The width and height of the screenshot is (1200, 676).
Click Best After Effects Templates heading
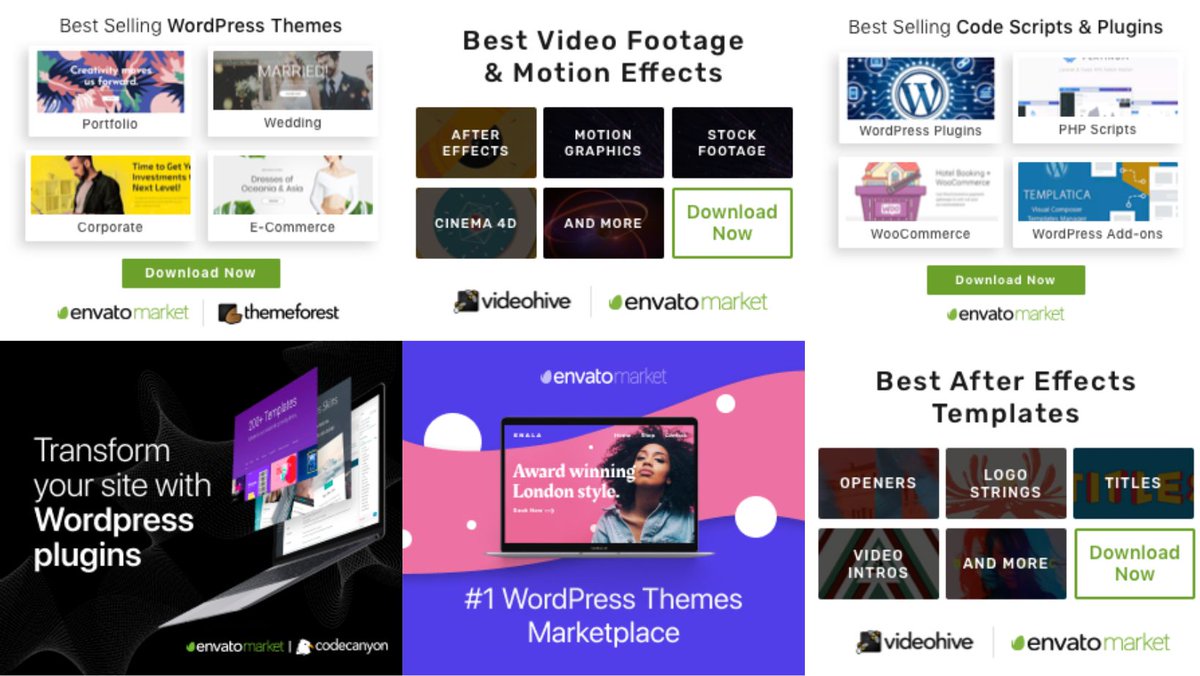[x=1005, y=397]
